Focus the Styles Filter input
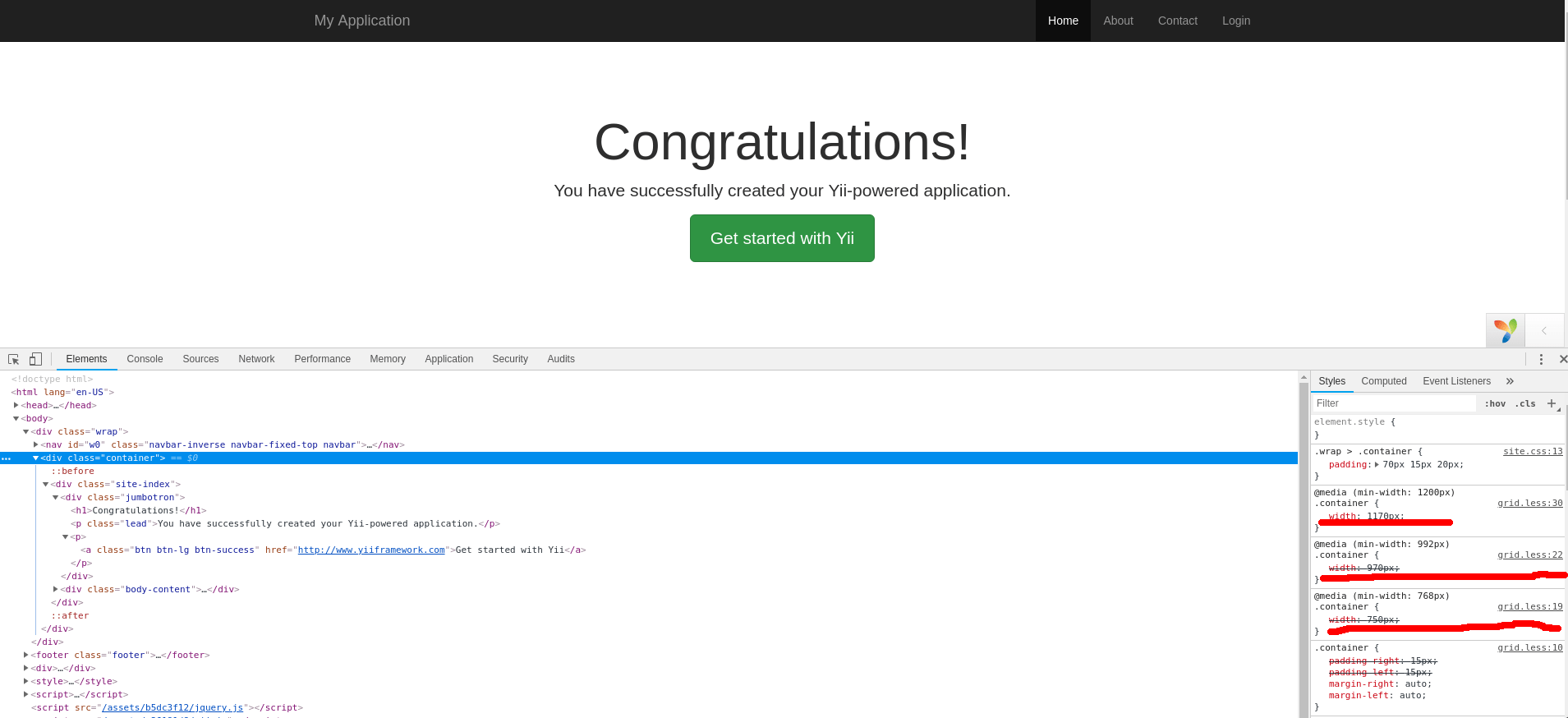 1393,403
